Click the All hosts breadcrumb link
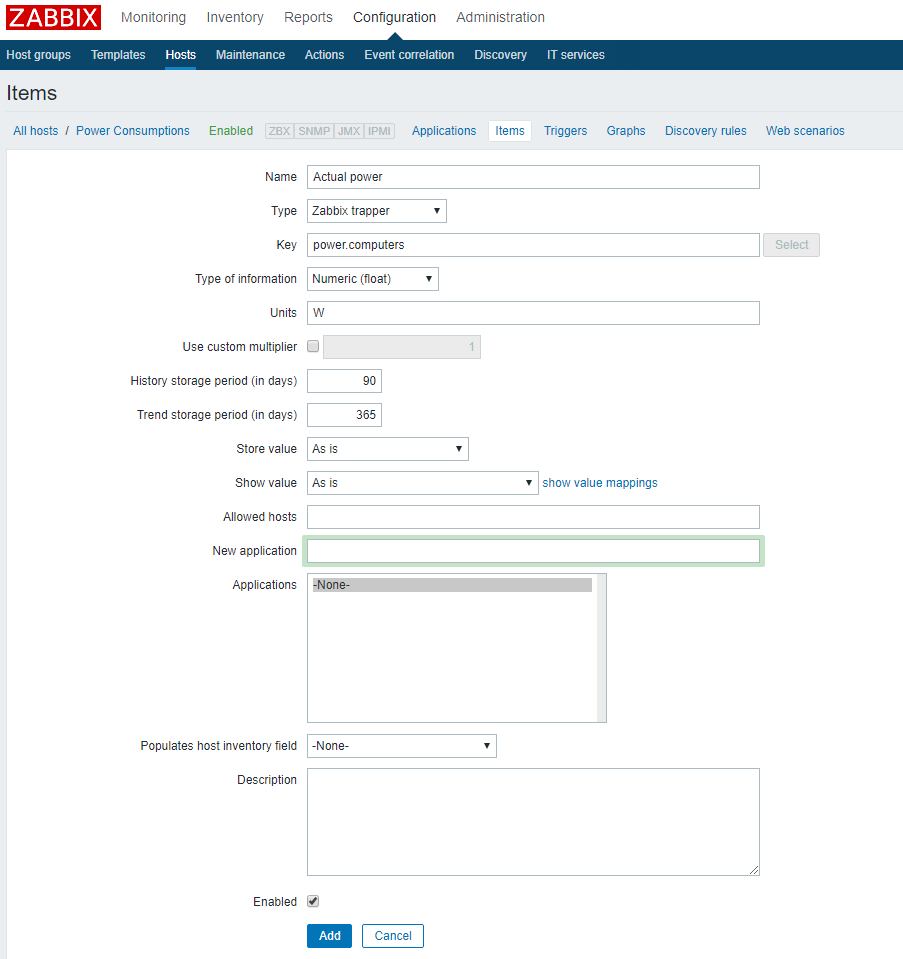 click(35, 130)
